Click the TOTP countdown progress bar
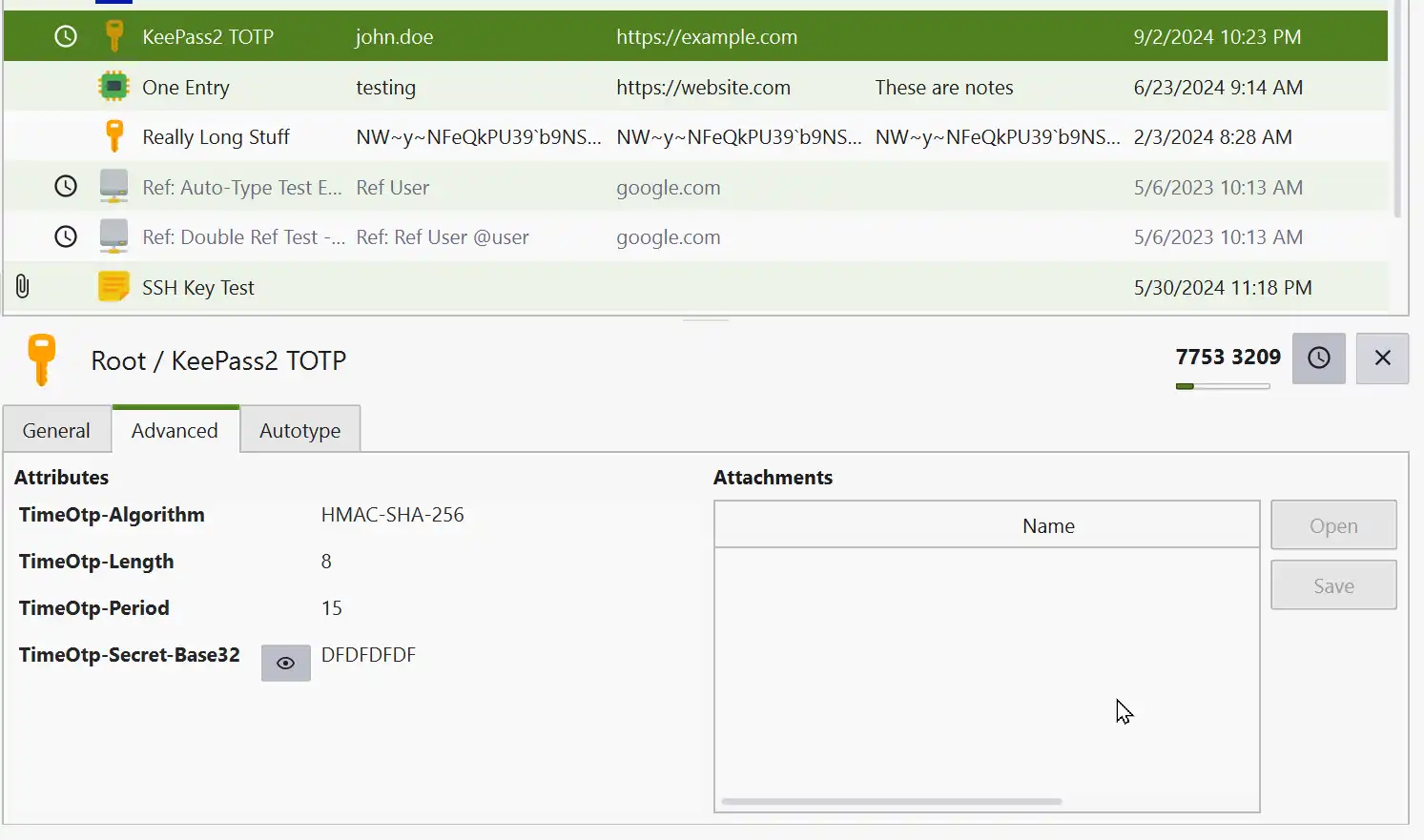This screenshot has height=840, width=1424. click(x=1223, y=386)
